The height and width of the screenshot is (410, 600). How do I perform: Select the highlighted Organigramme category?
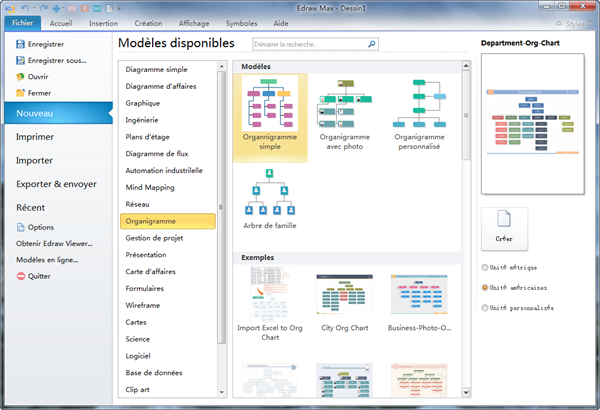pyautogui.click(x=168, y=221)
